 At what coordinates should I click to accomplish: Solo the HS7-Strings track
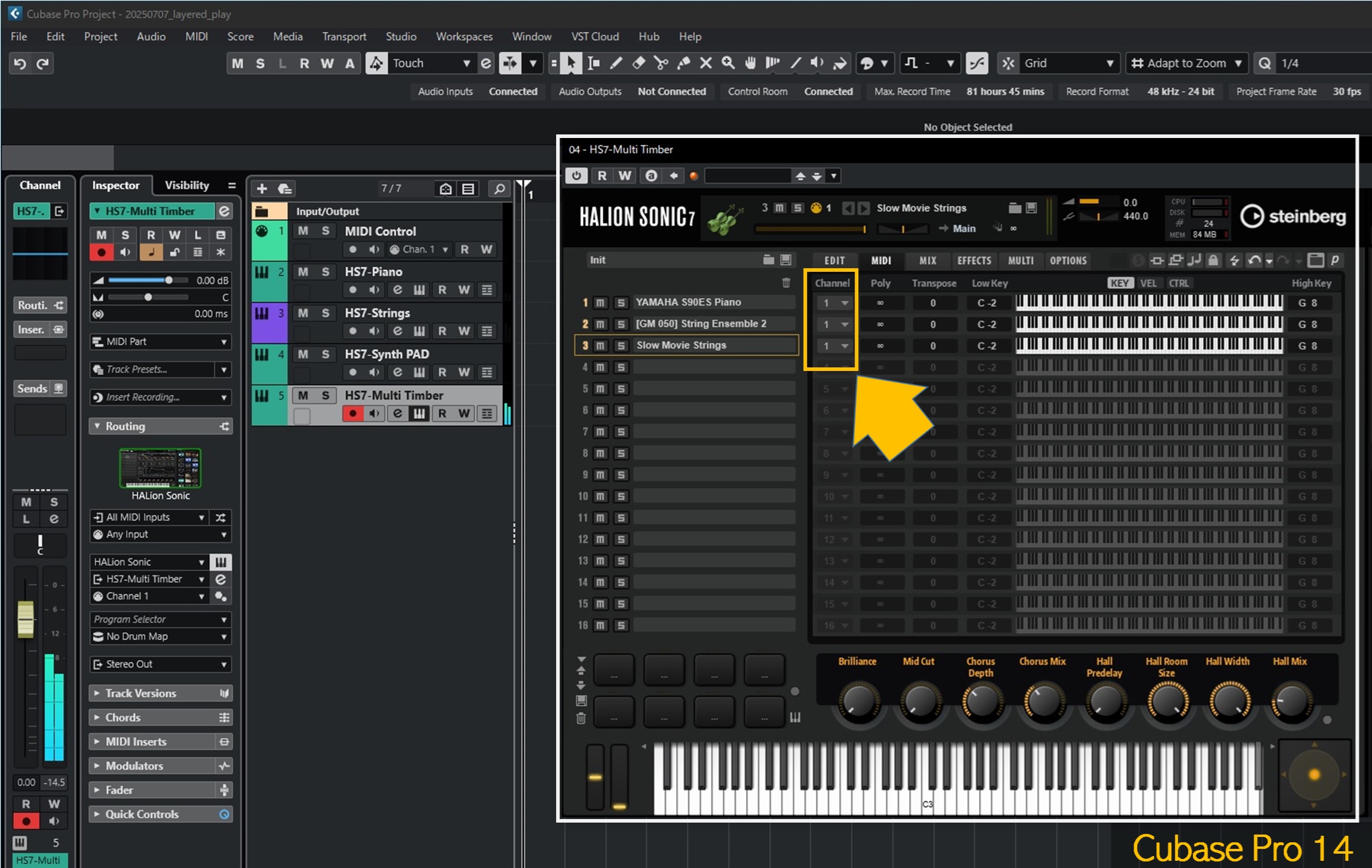[x=326, y=313]
